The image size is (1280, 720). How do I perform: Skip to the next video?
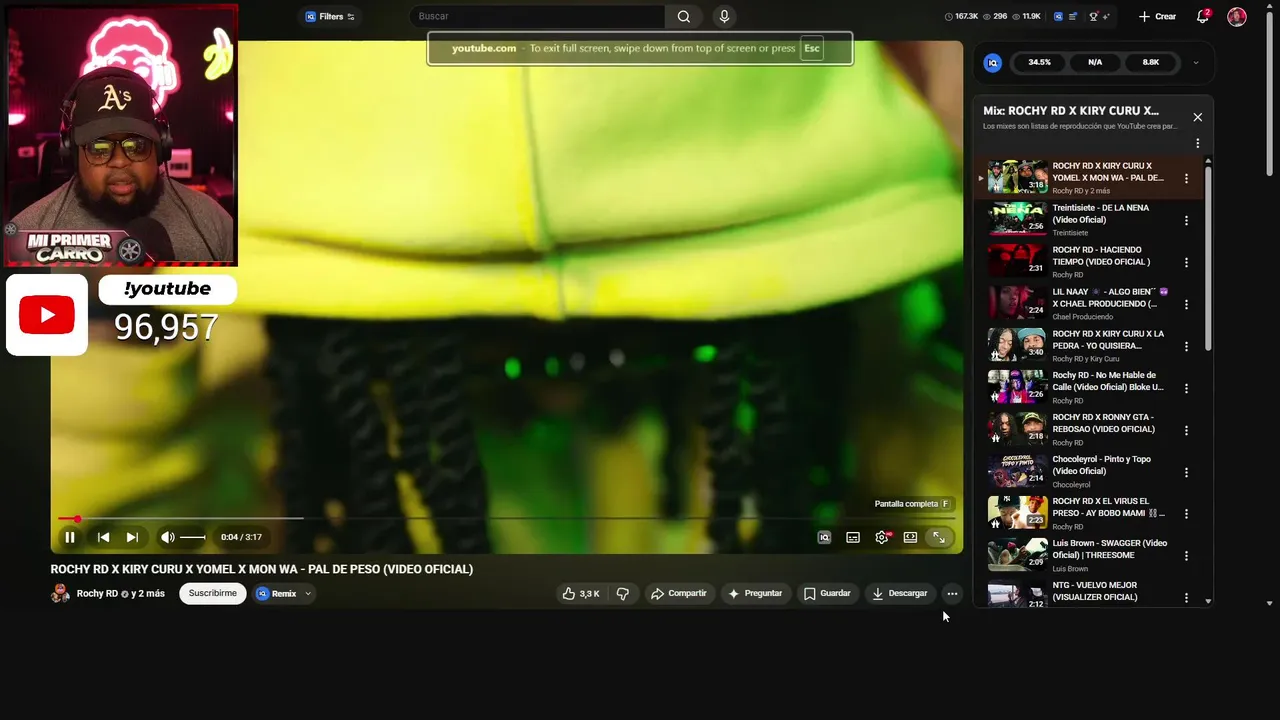click(132, 537)
